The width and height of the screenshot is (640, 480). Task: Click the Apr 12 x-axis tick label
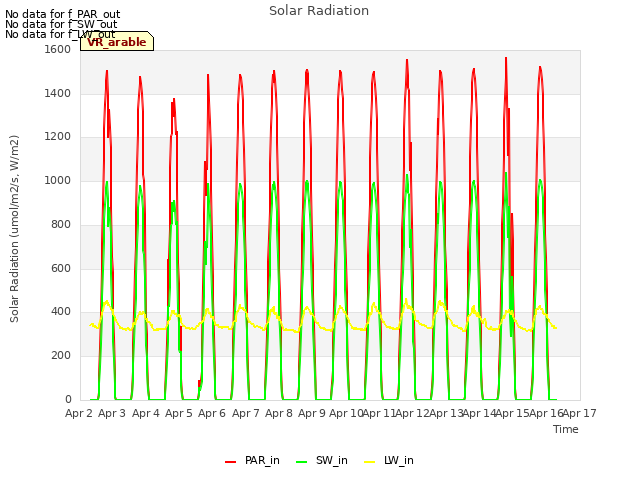tap(413, 413)
